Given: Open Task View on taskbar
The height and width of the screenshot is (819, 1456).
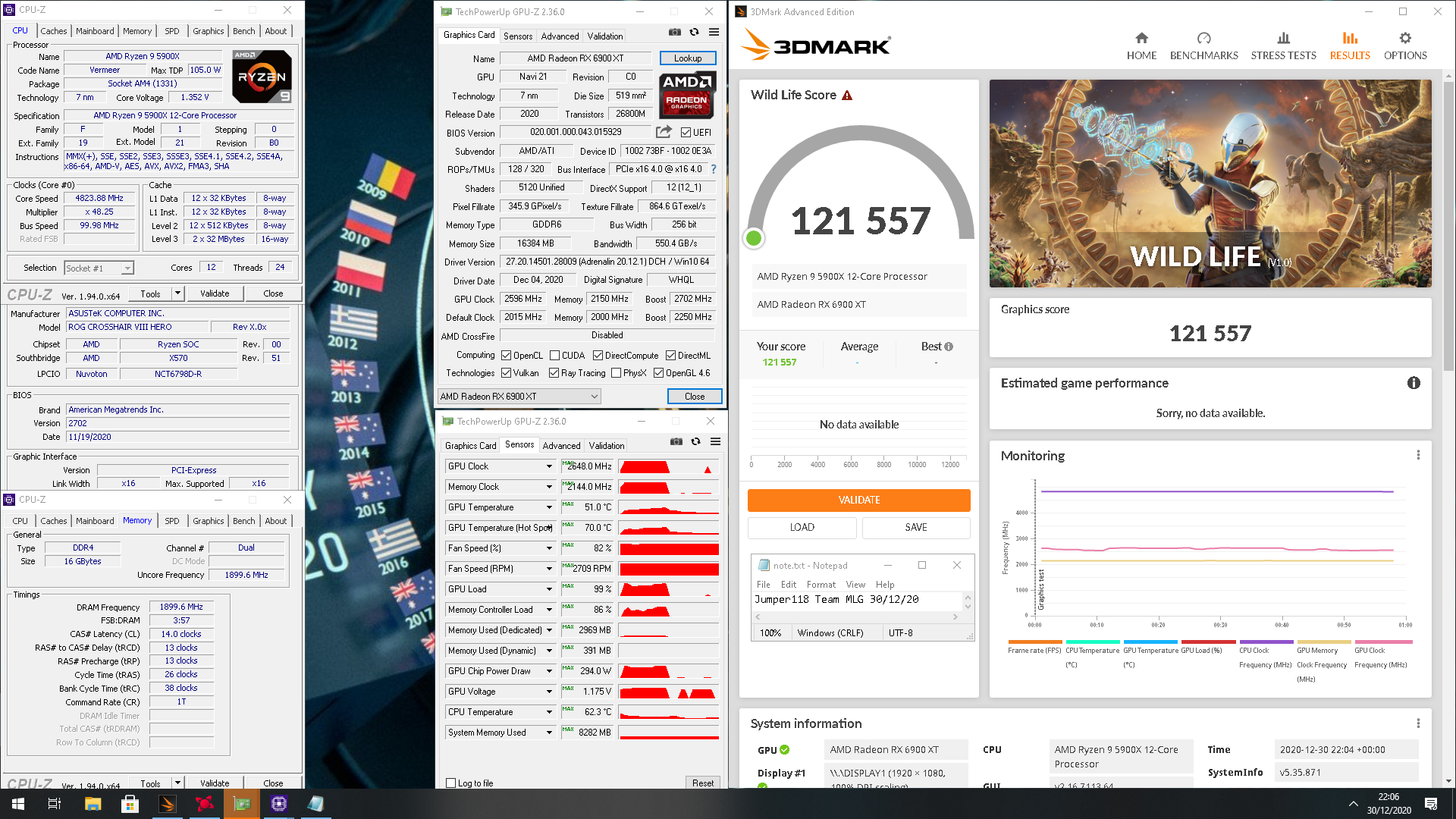Looking at the screenshot, I should click(55, 804).
